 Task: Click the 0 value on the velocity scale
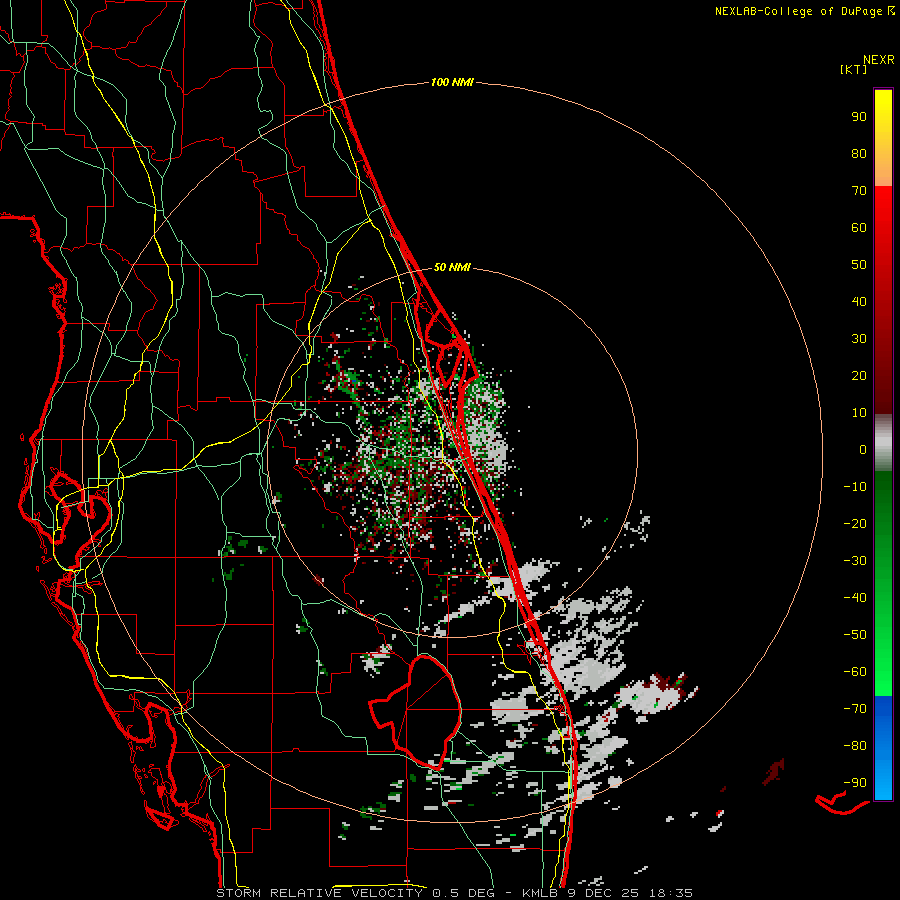click(x=863, y=450)
